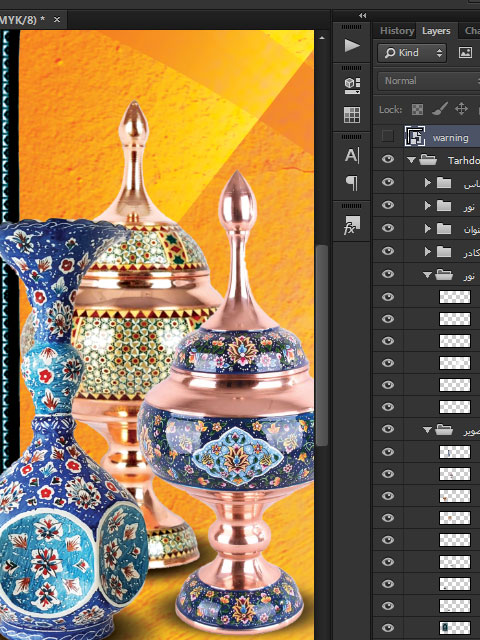This screenshot has height=640, width=480.
Task: Select the warning layer name
Action: pyautogui.click(x=450, y=138)
